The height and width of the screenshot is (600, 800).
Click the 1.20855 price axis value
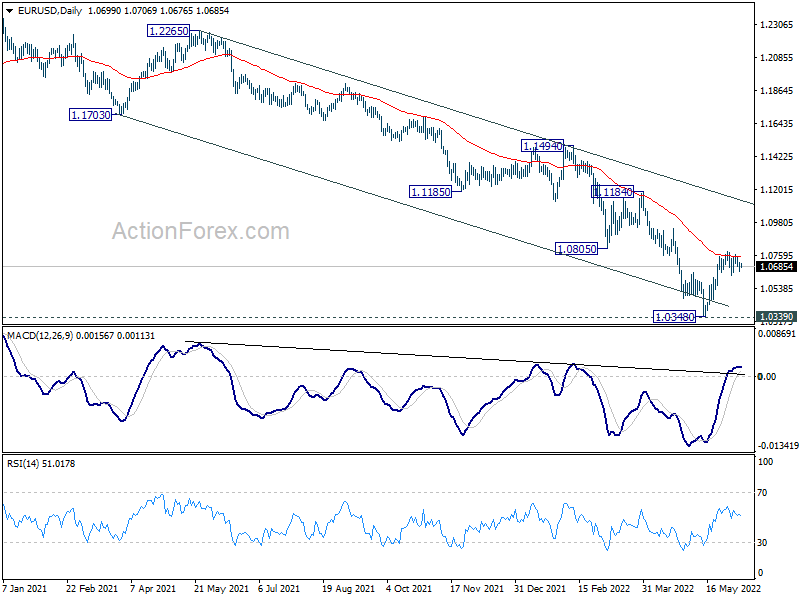777,58
